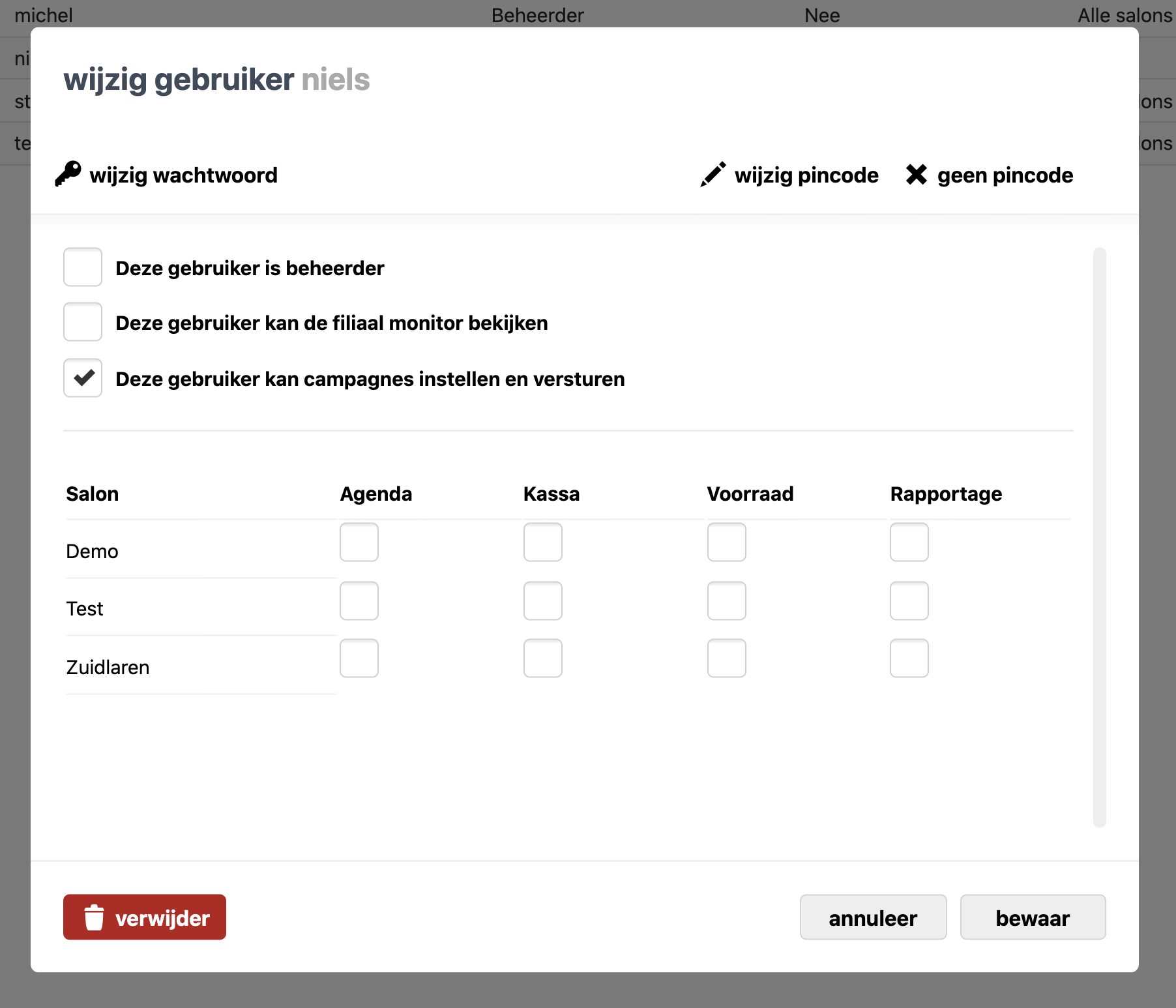The image size is (1176, 1008).
Task: Check Kassa permission for Test salon
Action: 543,600
